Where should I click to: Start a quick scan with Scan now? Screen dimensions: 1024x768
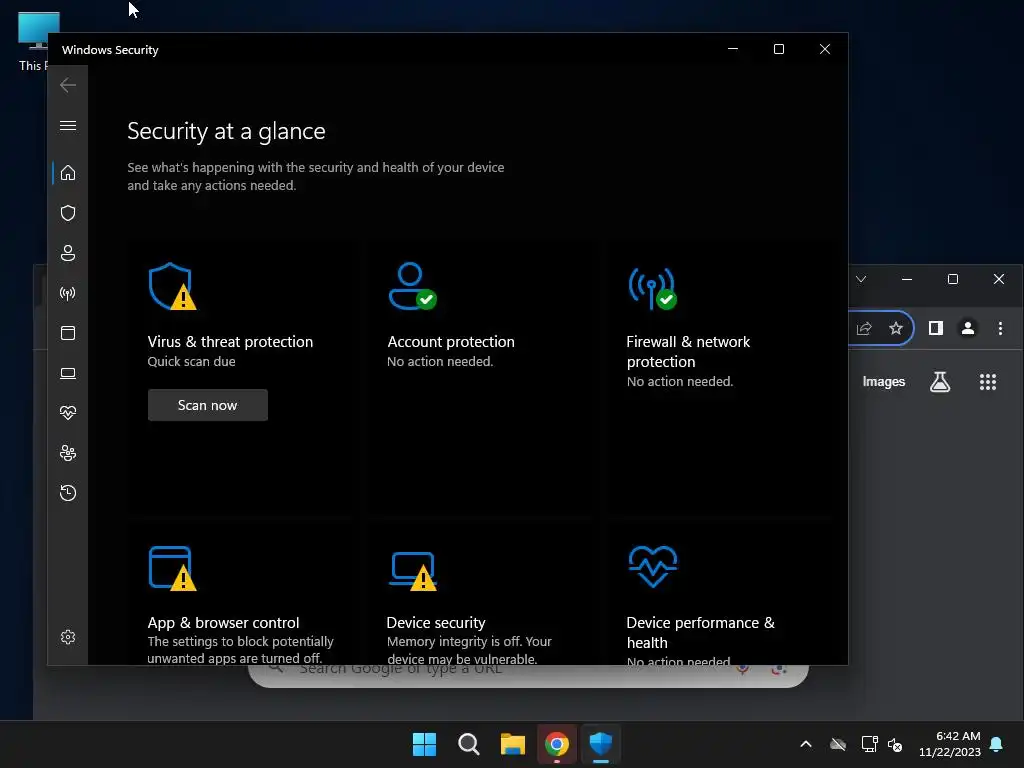(208, 405)
